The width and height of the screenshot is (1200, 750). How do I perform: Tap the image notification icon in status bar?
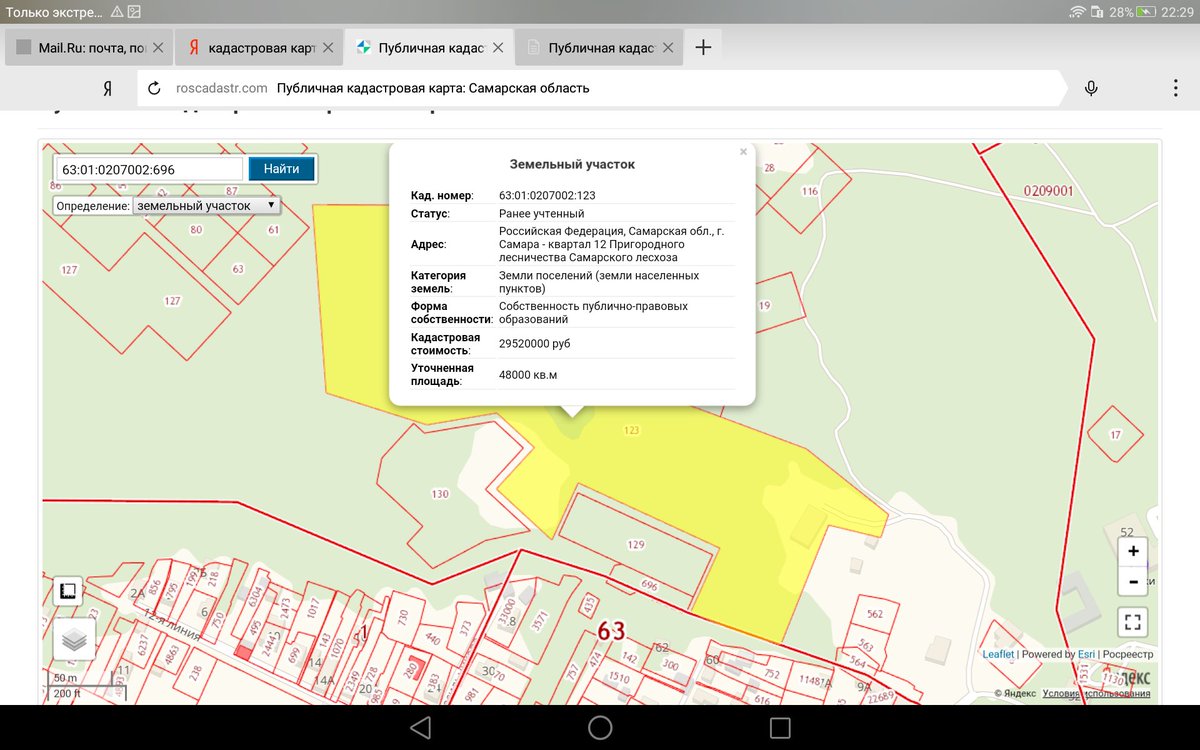(134, 12)
